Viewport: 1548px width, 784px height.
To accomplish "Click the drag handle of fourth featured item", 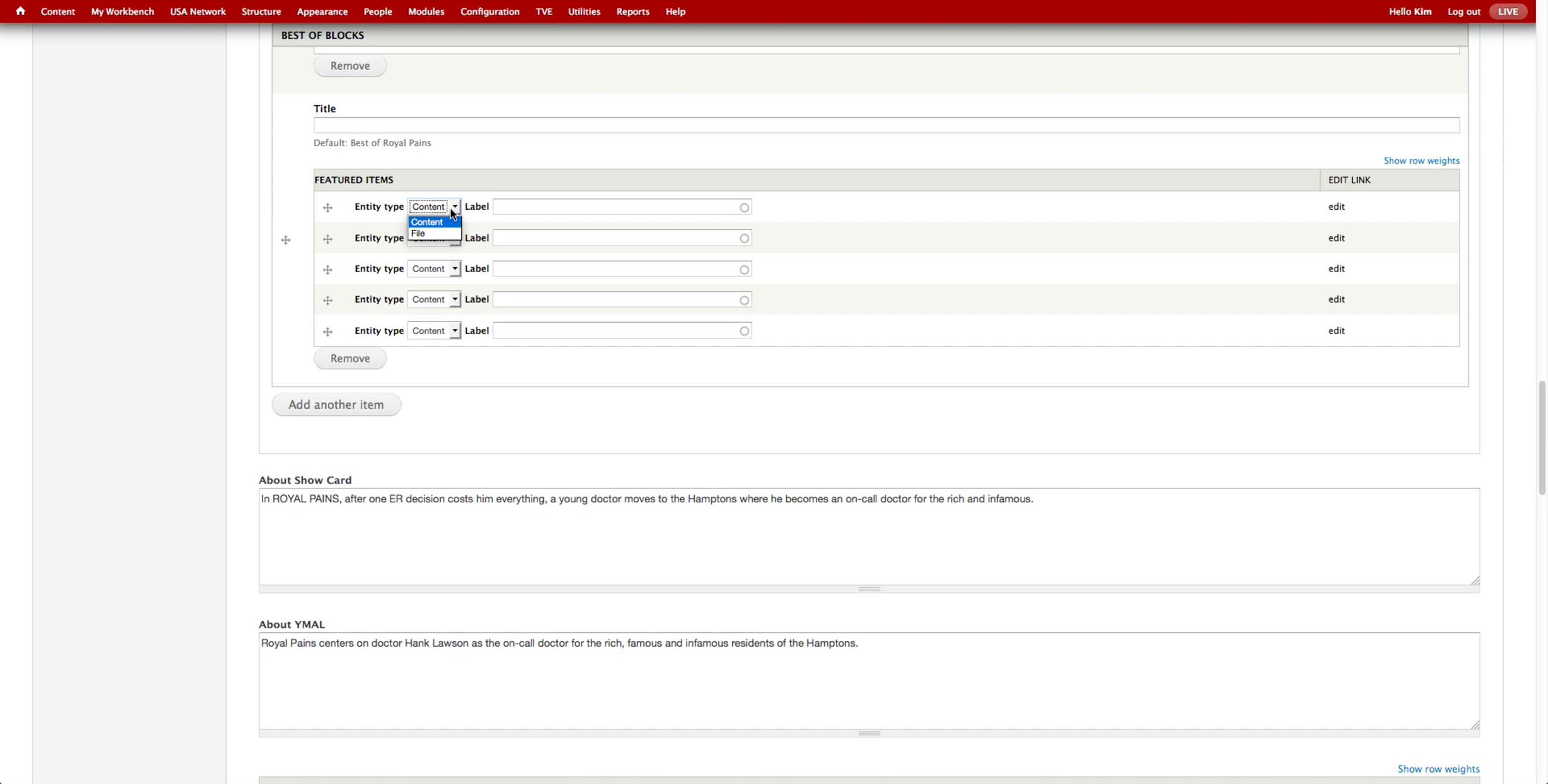I will point(328,300).
